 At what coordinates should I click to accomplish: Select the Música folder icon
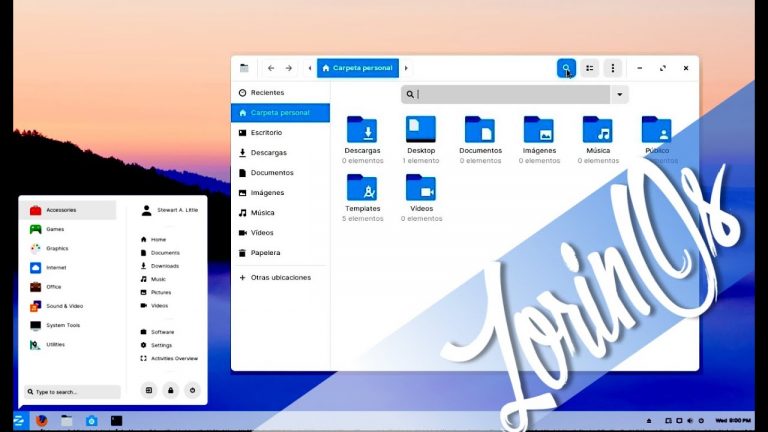coord(598,129)
